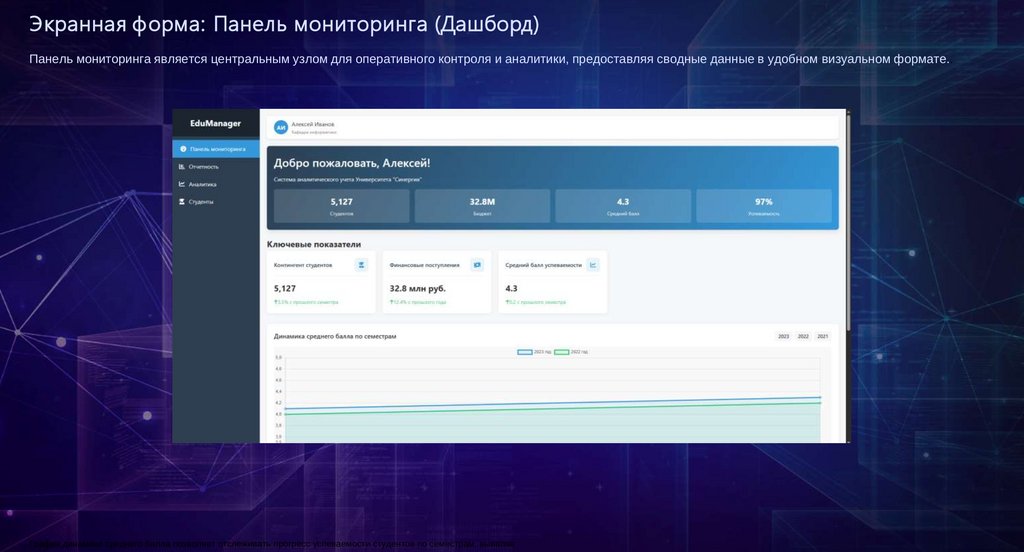Click the Контингент студентов card icon
The height and width of the screenshot is (552, 1024).
[x=361, y=265]
